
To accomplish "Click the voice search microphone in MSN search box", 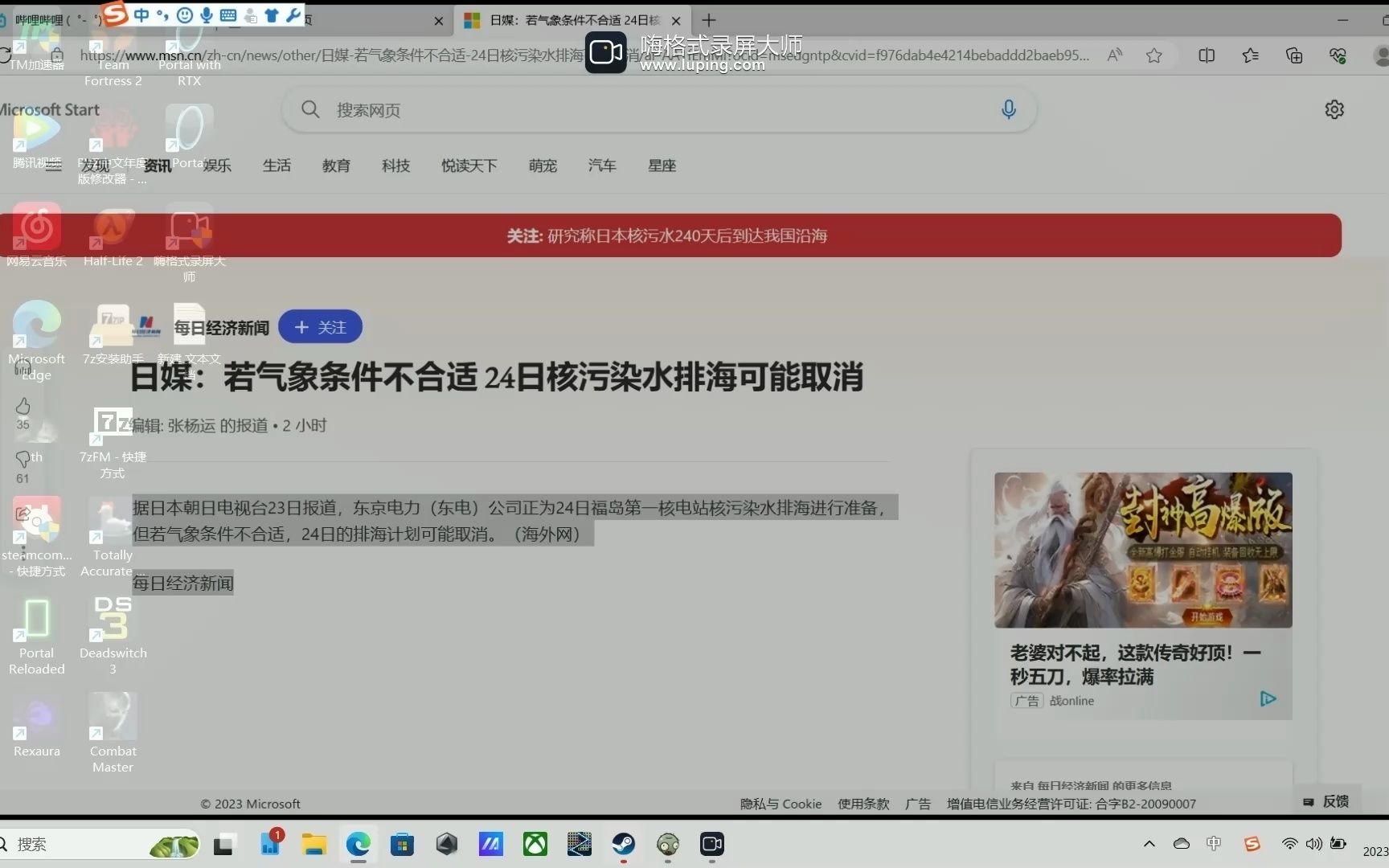I will 1009,109.
